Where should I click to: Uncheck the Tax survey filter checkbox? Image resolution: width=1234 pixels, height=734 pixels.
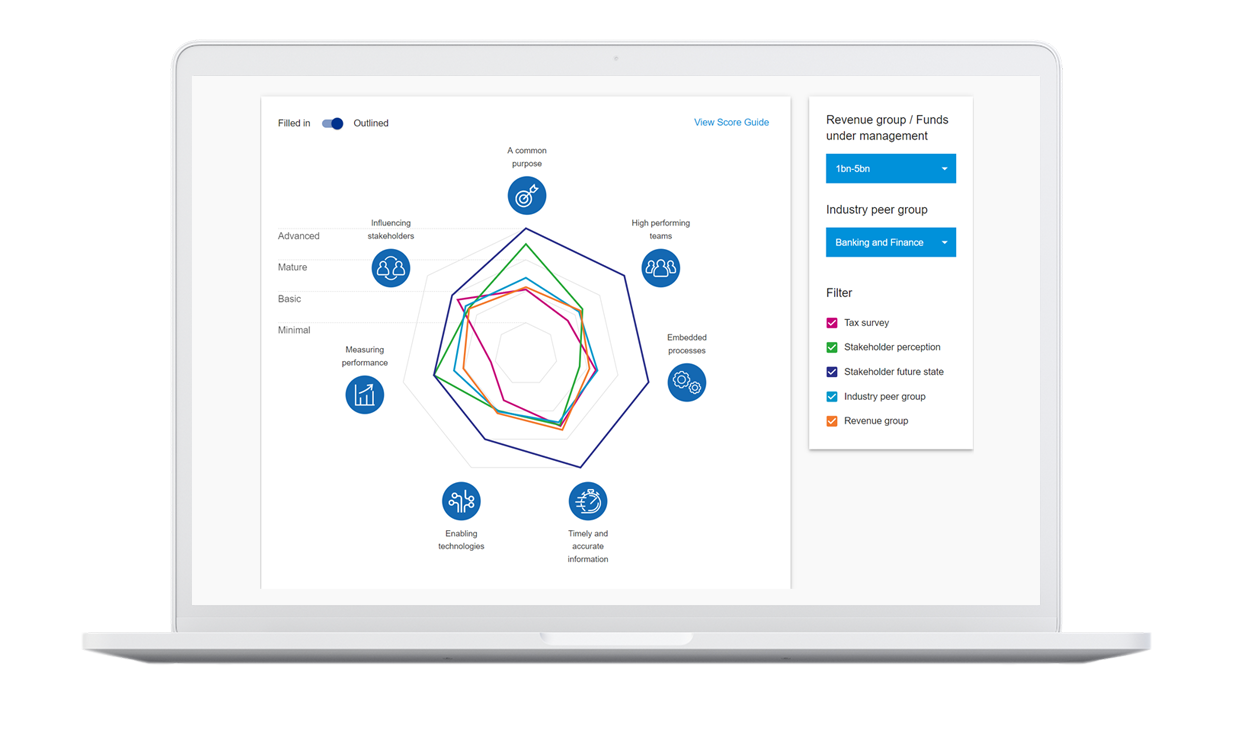click(x=832, y=323)
